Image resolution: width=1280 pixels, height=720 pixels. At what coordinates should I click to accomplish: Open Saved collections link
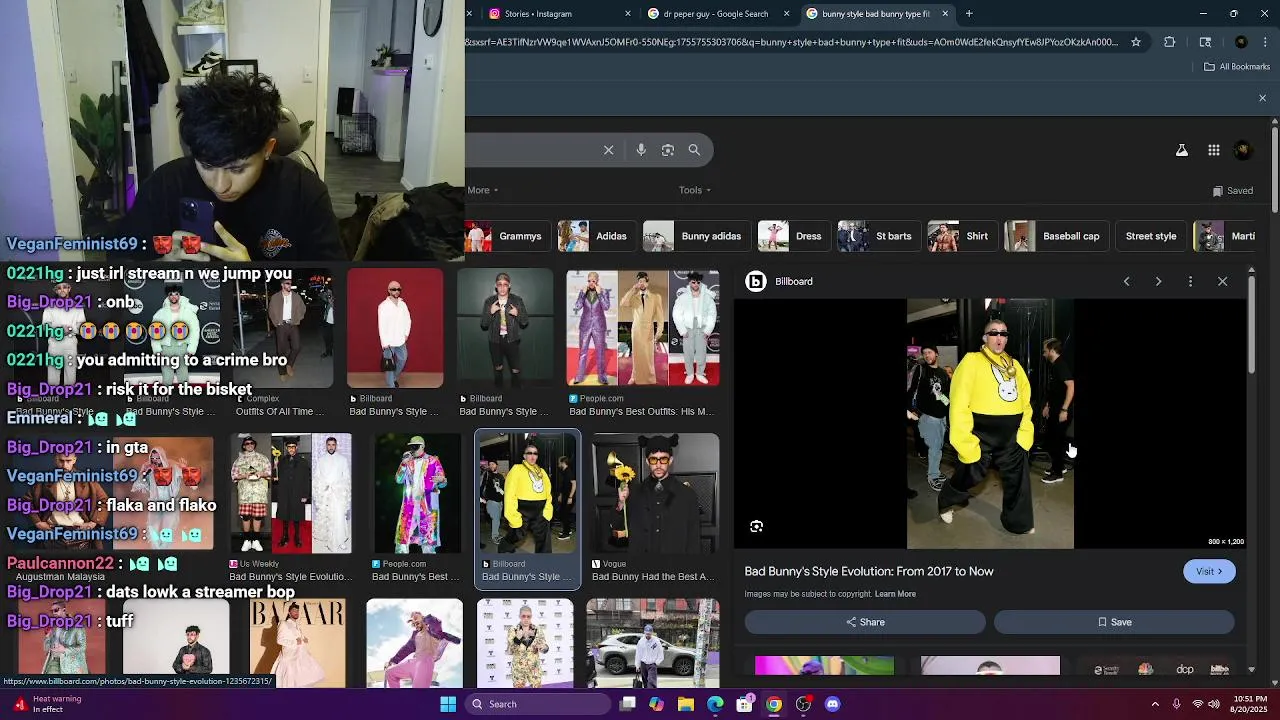[x=1232, y=190]
